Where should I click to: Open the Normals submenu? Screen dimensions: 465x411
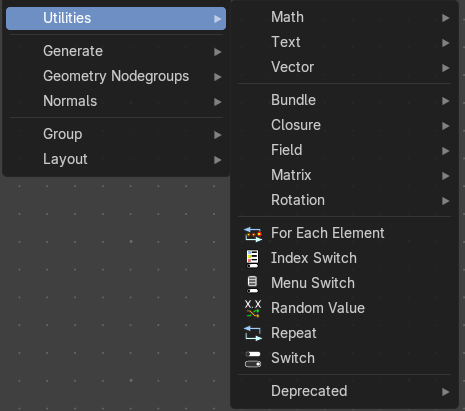[x=116, y=101]
